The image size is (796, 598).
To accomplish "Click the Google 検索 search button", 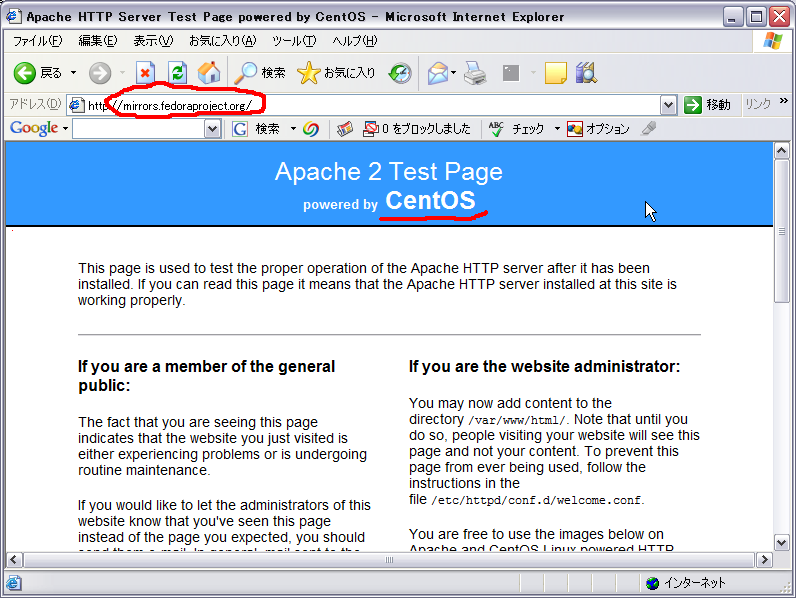I will coord(256,129).
